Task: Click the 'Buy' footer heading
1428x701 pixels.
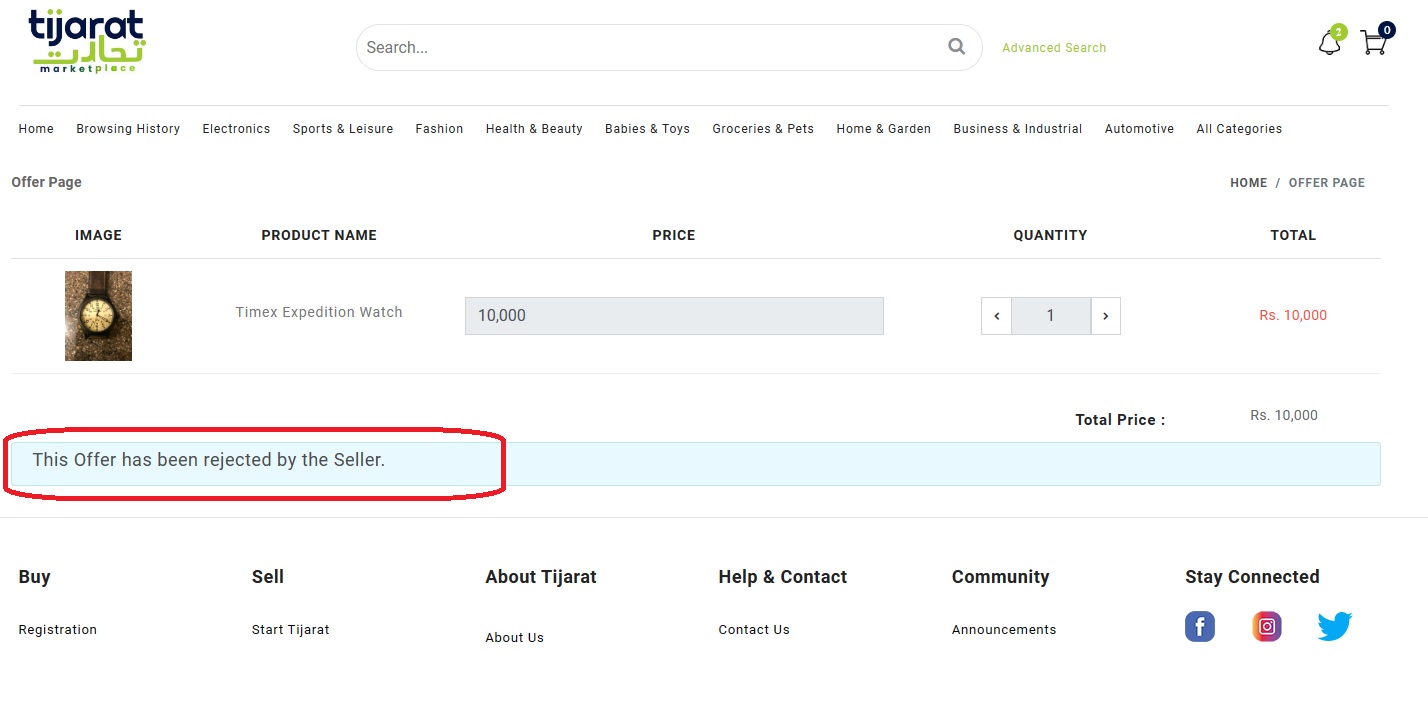Action: pyautogui.click(x=34, y=577)
